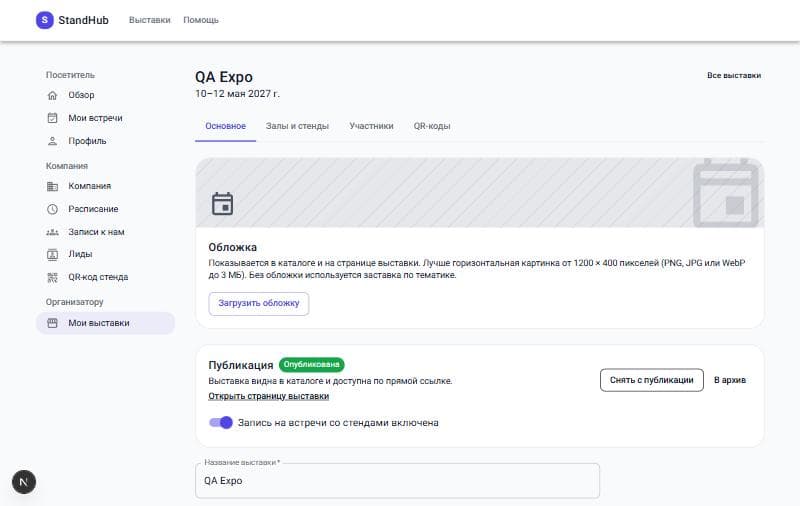Click the storefront icon beside Мои выставки
The width and height of the screenshot is (800, 506).
pyautogui.click(x=53, y=323)
